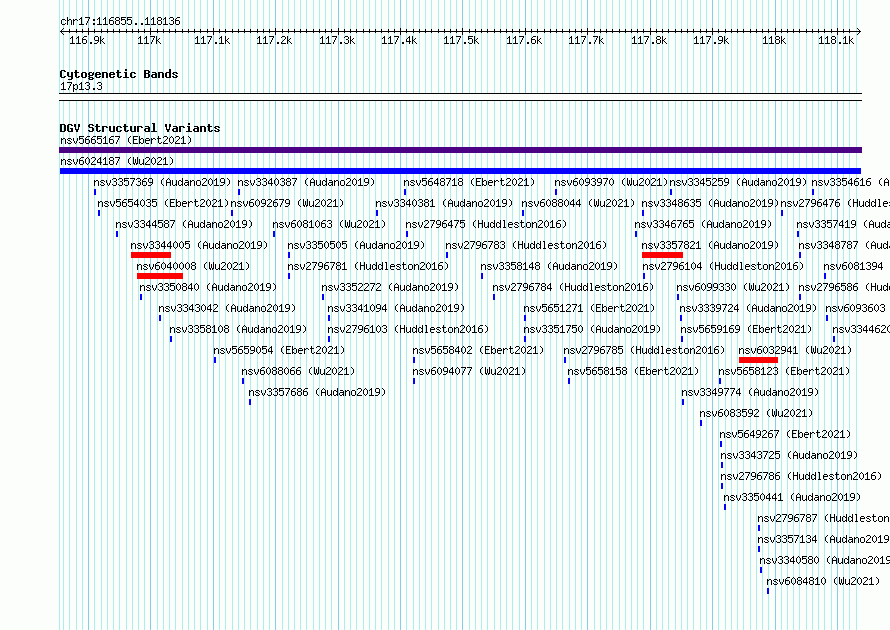Open nsv6094077 (Wu2021) entry
The image size is (890, 630).
pos(469,371)
